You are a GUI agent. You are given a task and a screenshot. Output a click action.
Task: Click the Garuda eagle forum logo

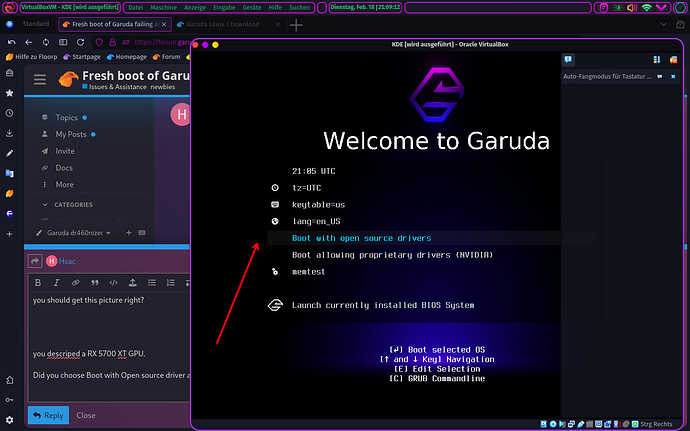(x=68, y=79)
